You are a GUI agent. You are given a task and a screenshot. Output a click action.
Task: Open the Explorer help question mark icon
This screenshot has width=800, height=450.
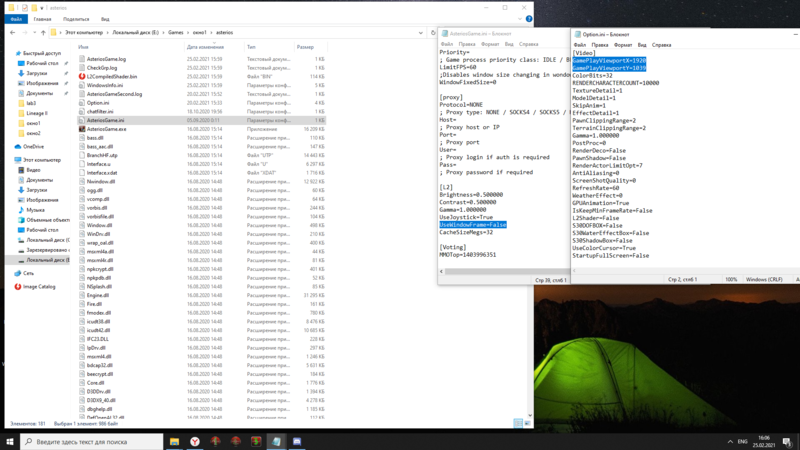coord(529,18)
